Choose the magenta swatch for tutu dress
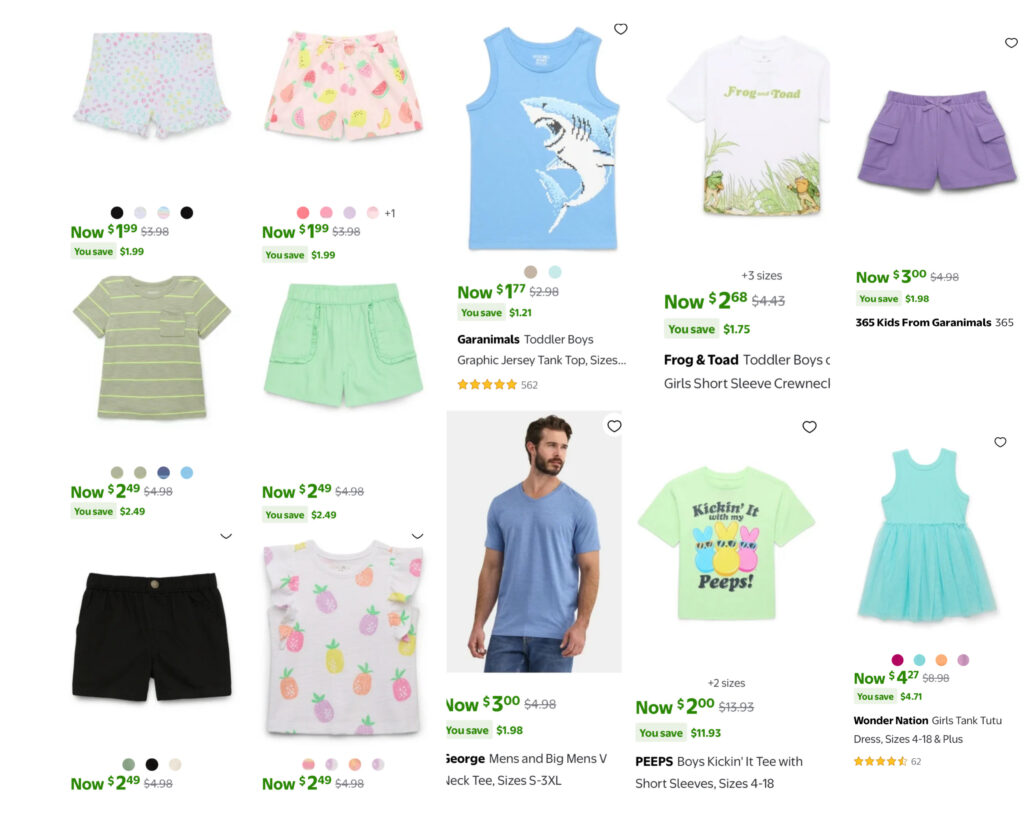The height and width of the screenshot is (813, 1024). click(x=897, y=660)
